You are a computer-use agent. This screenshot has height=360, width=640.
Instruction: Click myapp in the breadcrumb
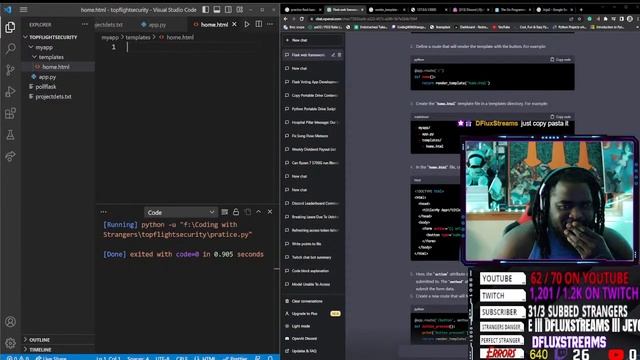point(110,37)
